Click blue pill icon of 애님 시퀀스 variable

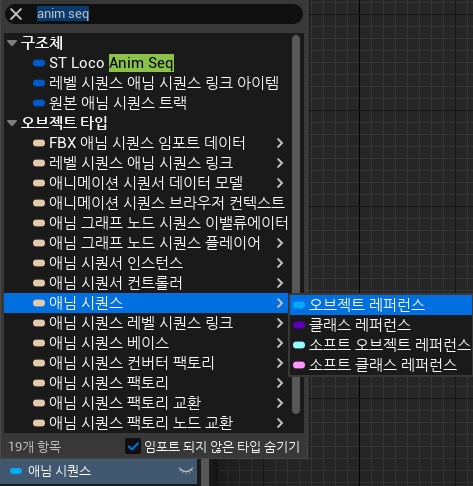(x=16, y=471)
